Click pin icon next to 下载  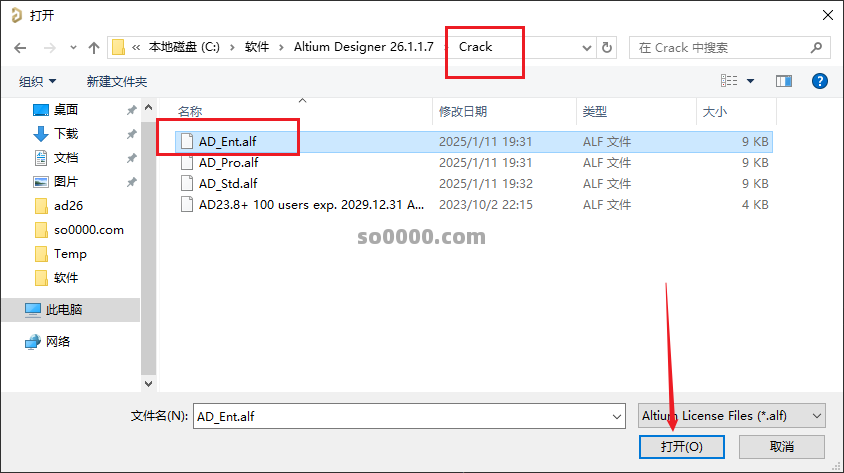pyautogui.click(x=131, y=134)
